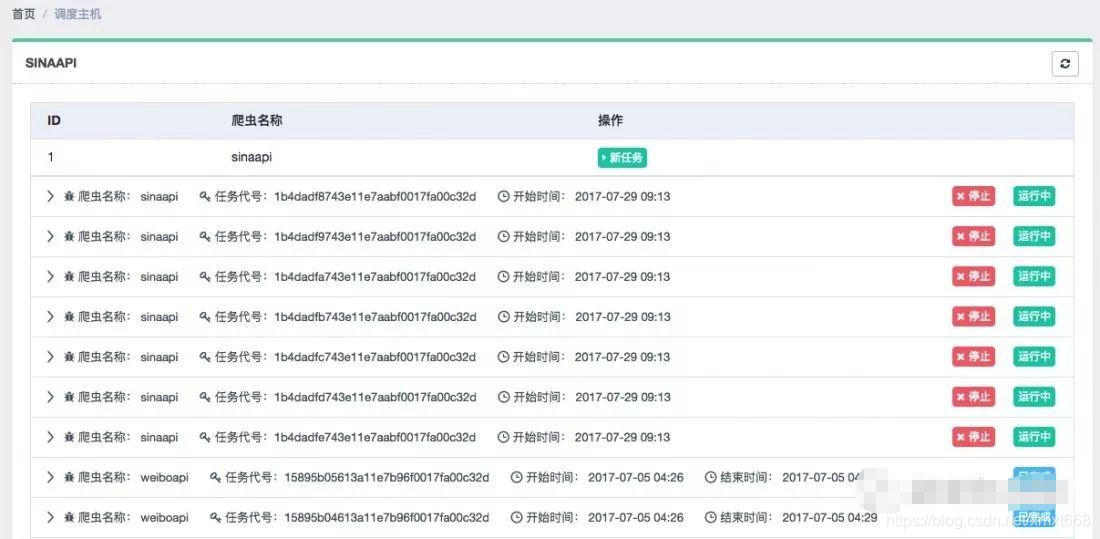Click 运行中 badge for task 1b4dadf8743e
The width and height of the screenshot is (1100, 539).
[1034, 197]
